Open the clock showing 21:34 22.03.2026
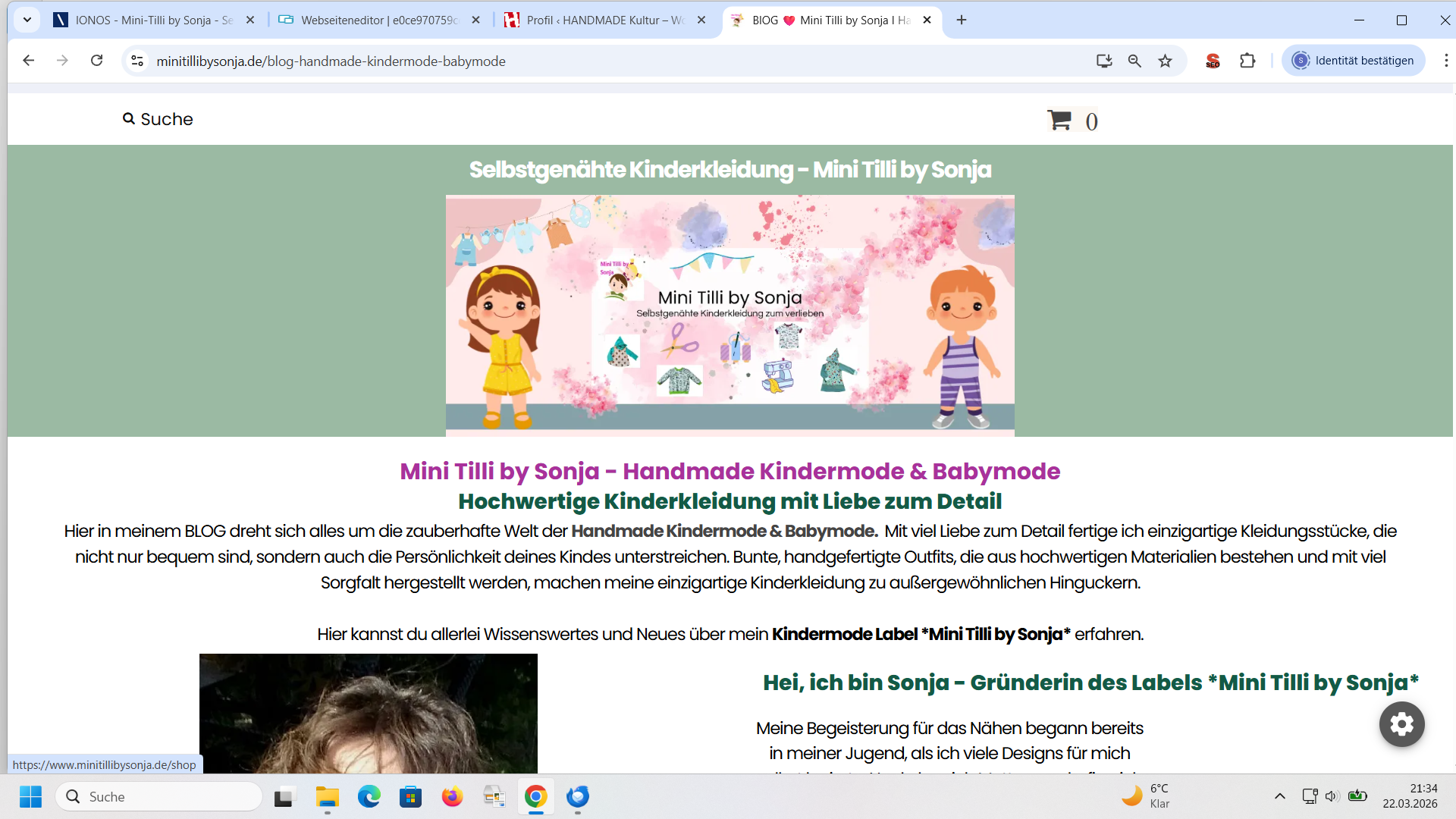The width and height of the screenshot is (1456, 819). (1410, 796)
